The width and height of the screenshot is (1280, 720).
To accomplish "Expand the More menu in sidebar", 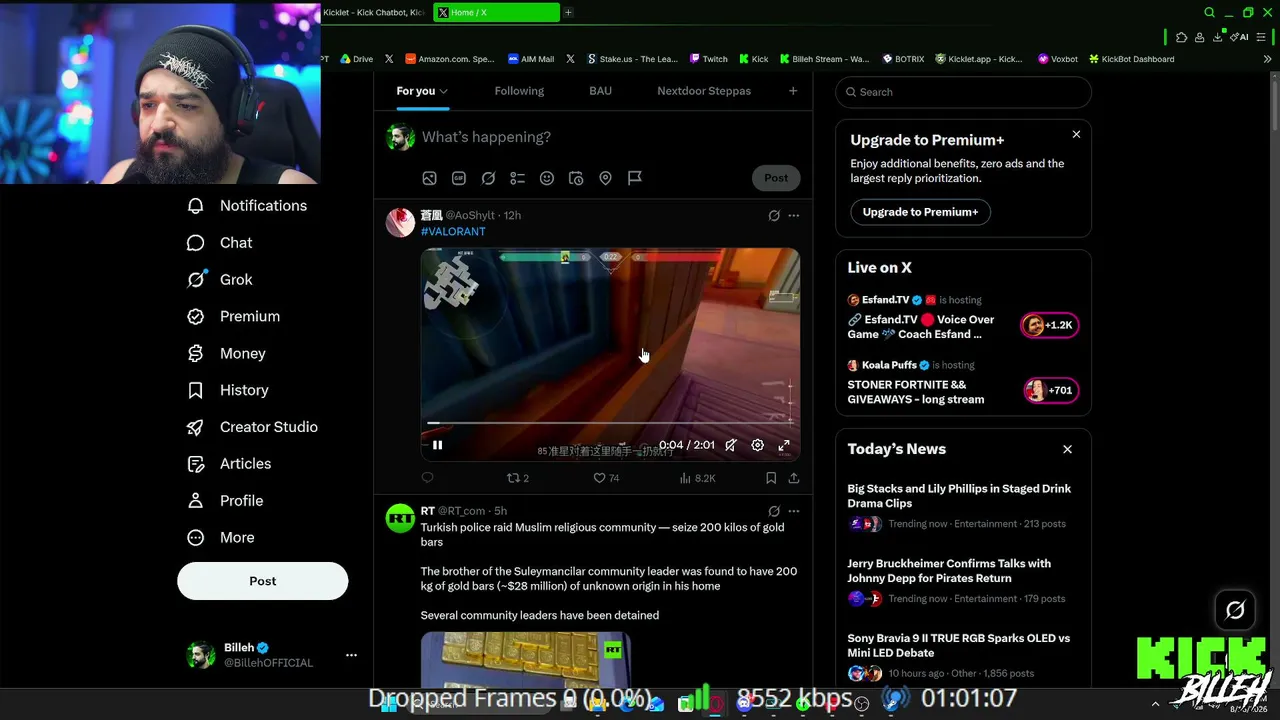I will [x=221, y=538].
